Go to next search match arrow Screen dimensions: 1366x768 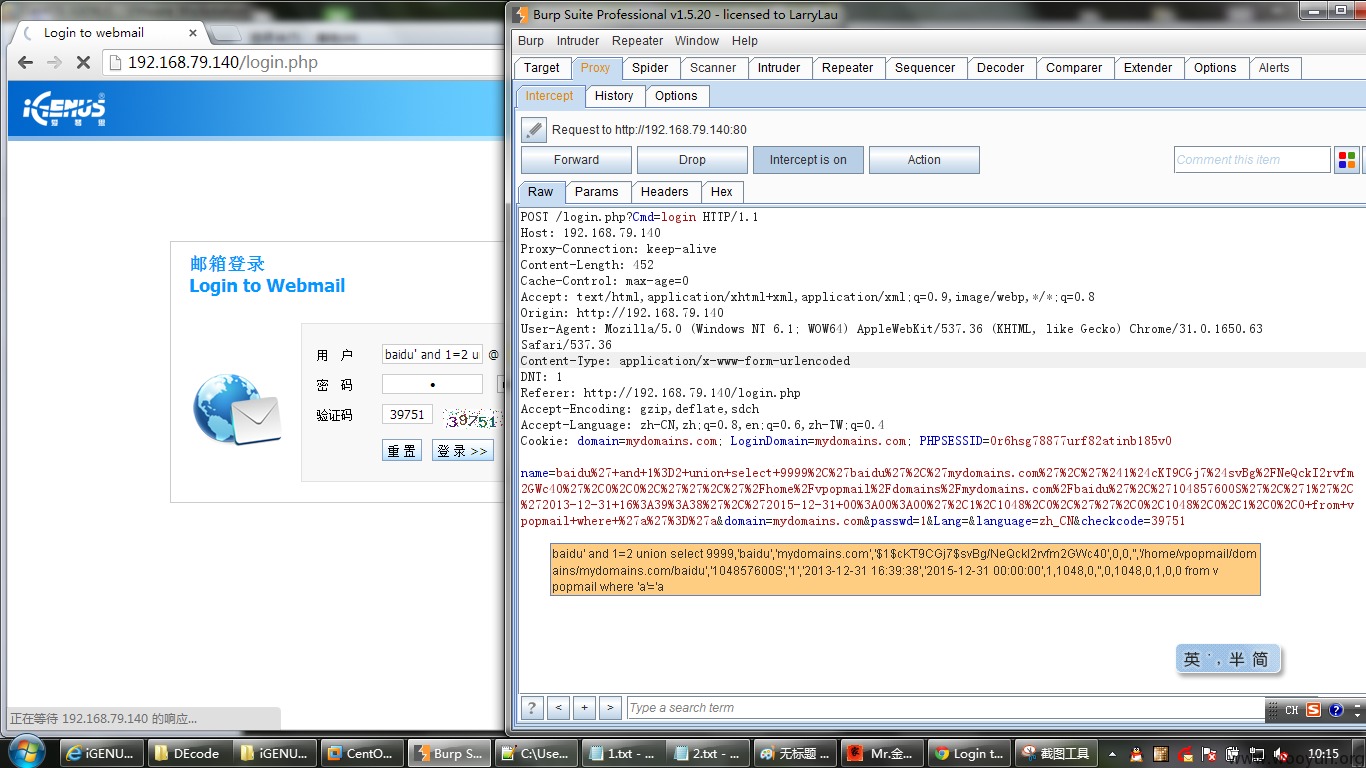(611, 707)
